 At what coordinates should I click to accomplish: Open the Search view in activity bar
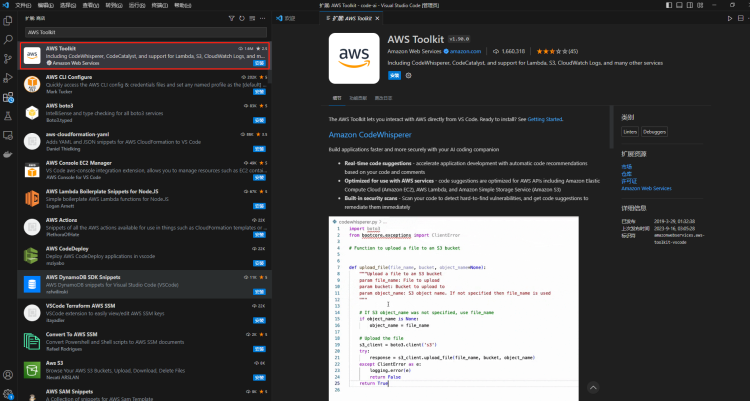point(8,39)
